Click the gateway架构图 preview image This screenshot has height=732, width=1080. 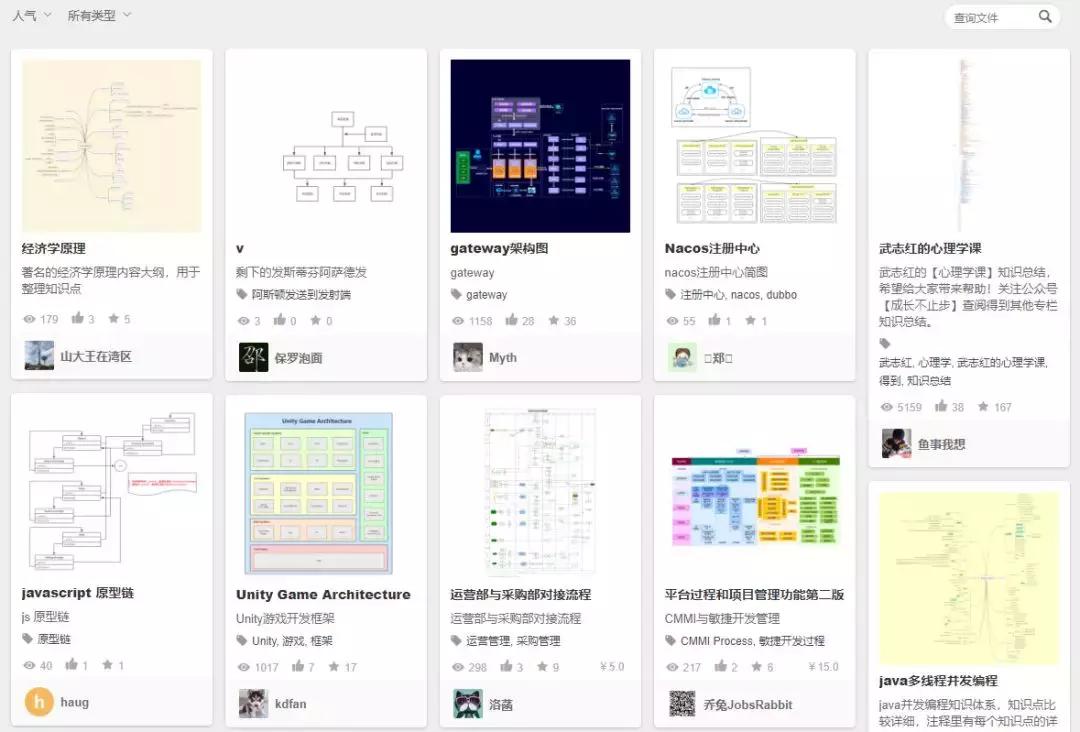[x=540, y=146]
